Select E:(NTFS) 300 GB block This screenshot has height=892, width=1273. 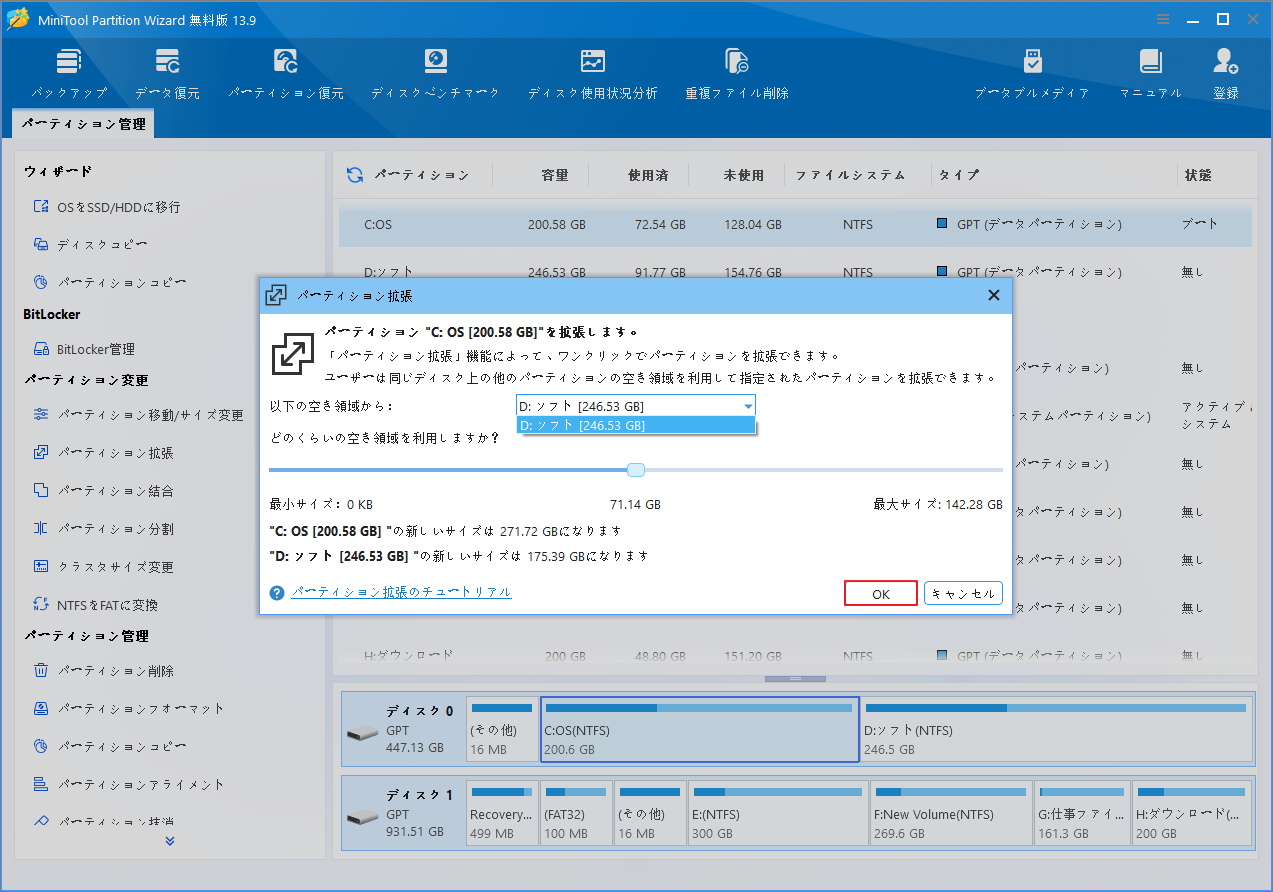coord(777,813)
